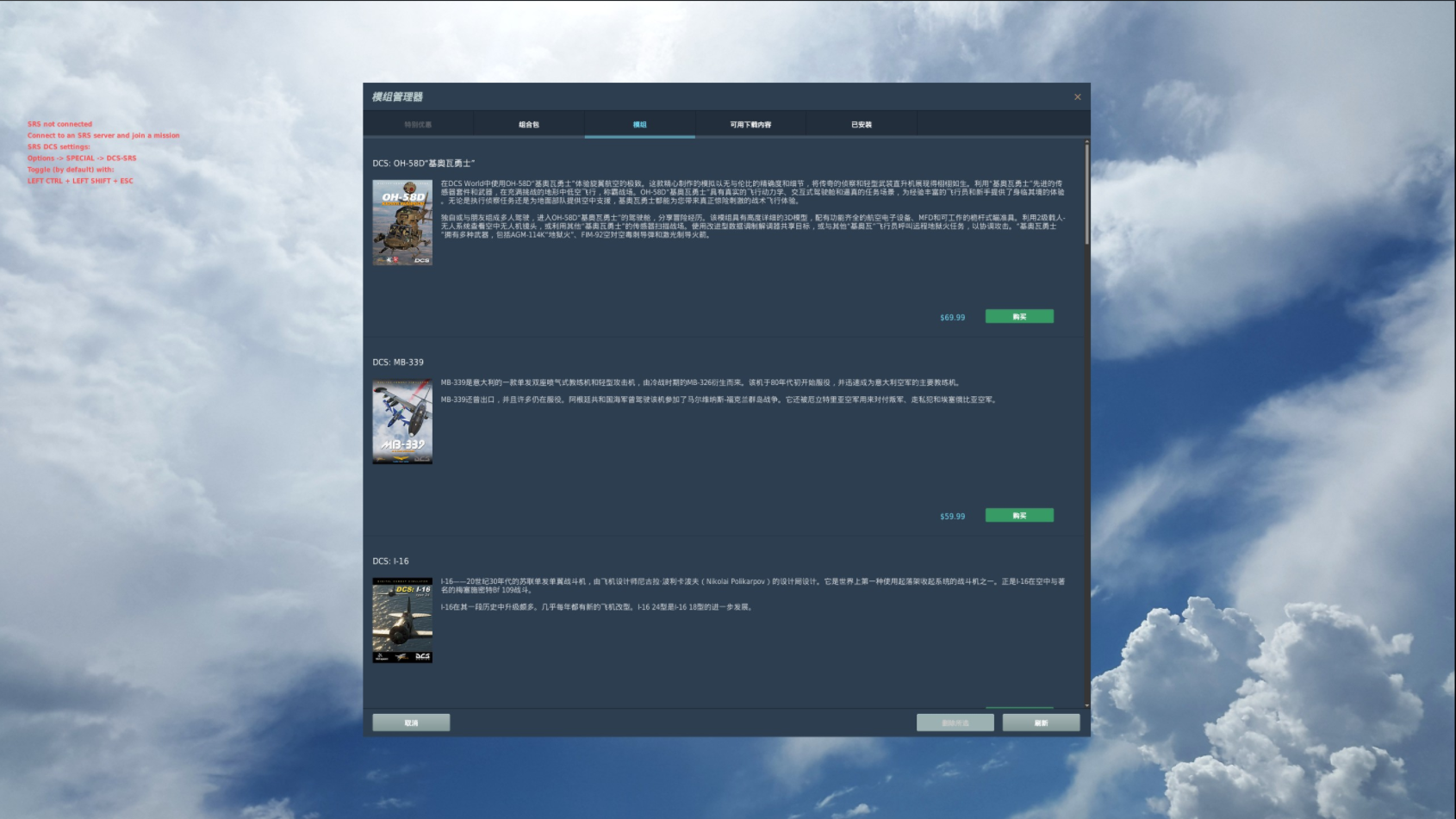The width and height of the screenshot is (1456, 819).
Task: Click the greyed-out 特别优惠 tab
Action: [x=418, y=125]
